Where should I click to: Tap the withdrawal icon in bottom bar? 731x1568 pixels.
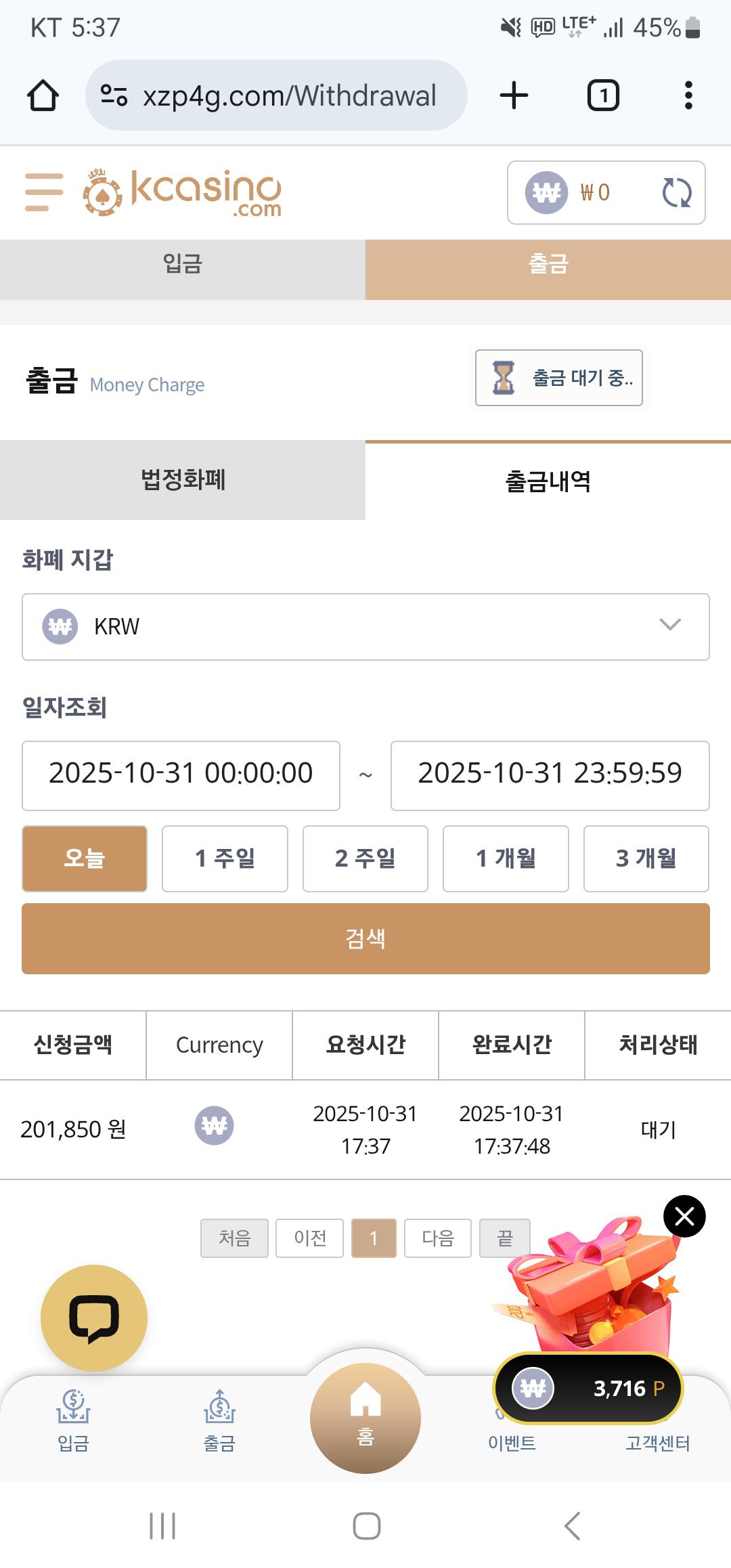tap(219, 1419)
